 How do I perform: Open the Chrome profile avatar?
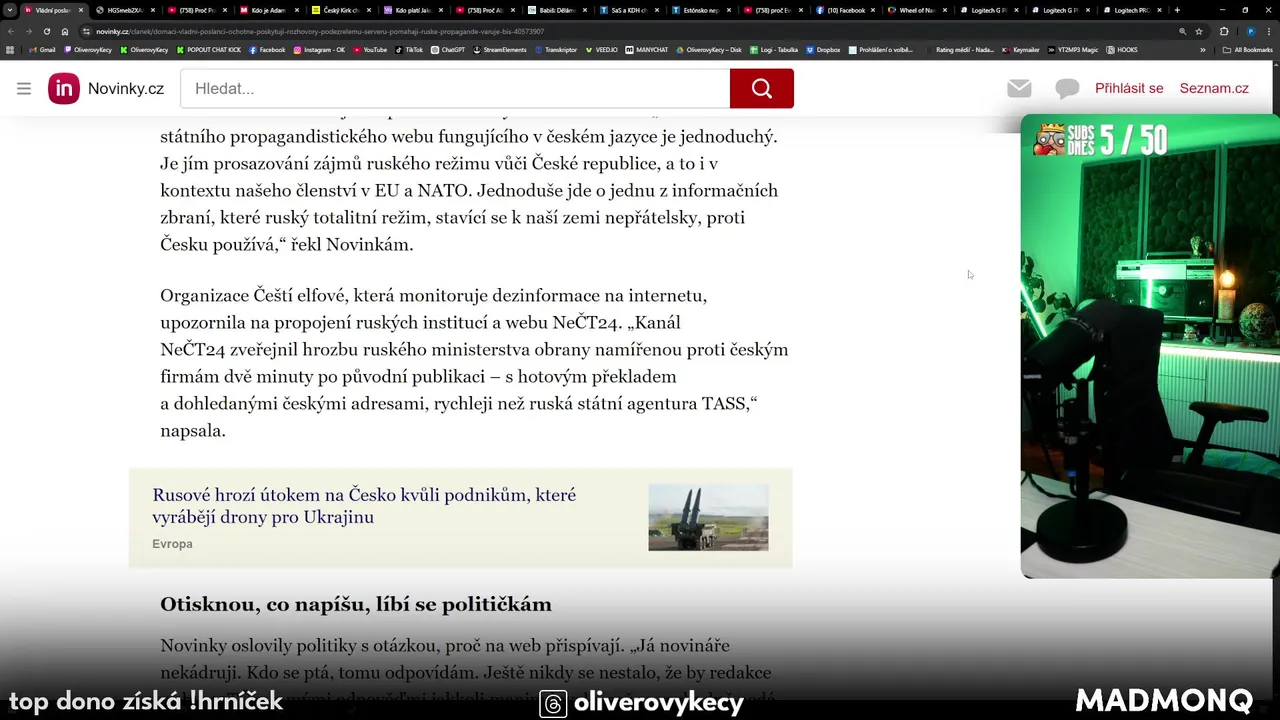(1250, 31)
